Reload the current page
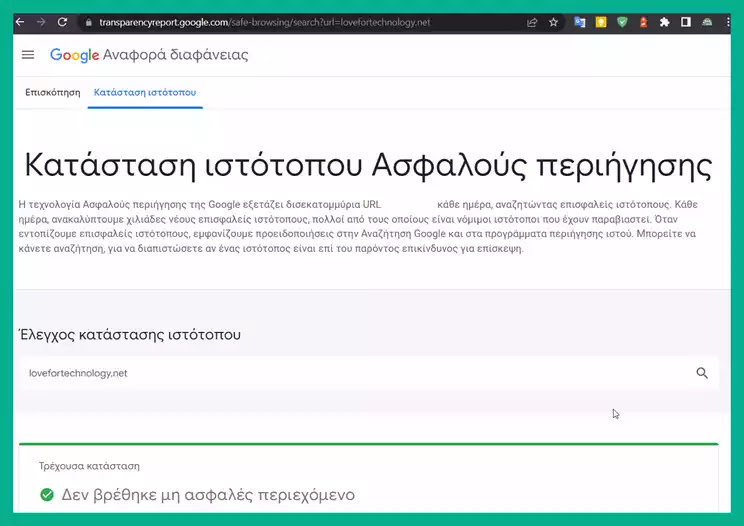 (x=62, y=22)
